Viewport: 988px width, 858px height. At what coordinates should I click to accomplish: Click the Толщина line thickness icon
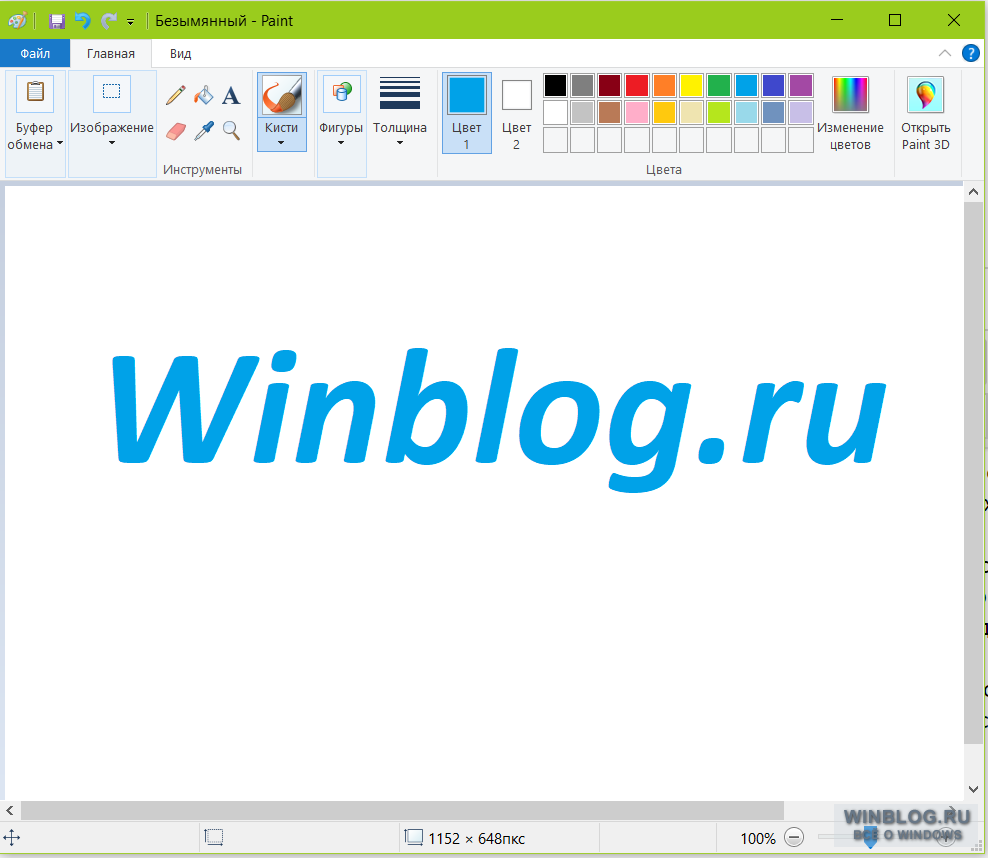[x=399, y=93]
